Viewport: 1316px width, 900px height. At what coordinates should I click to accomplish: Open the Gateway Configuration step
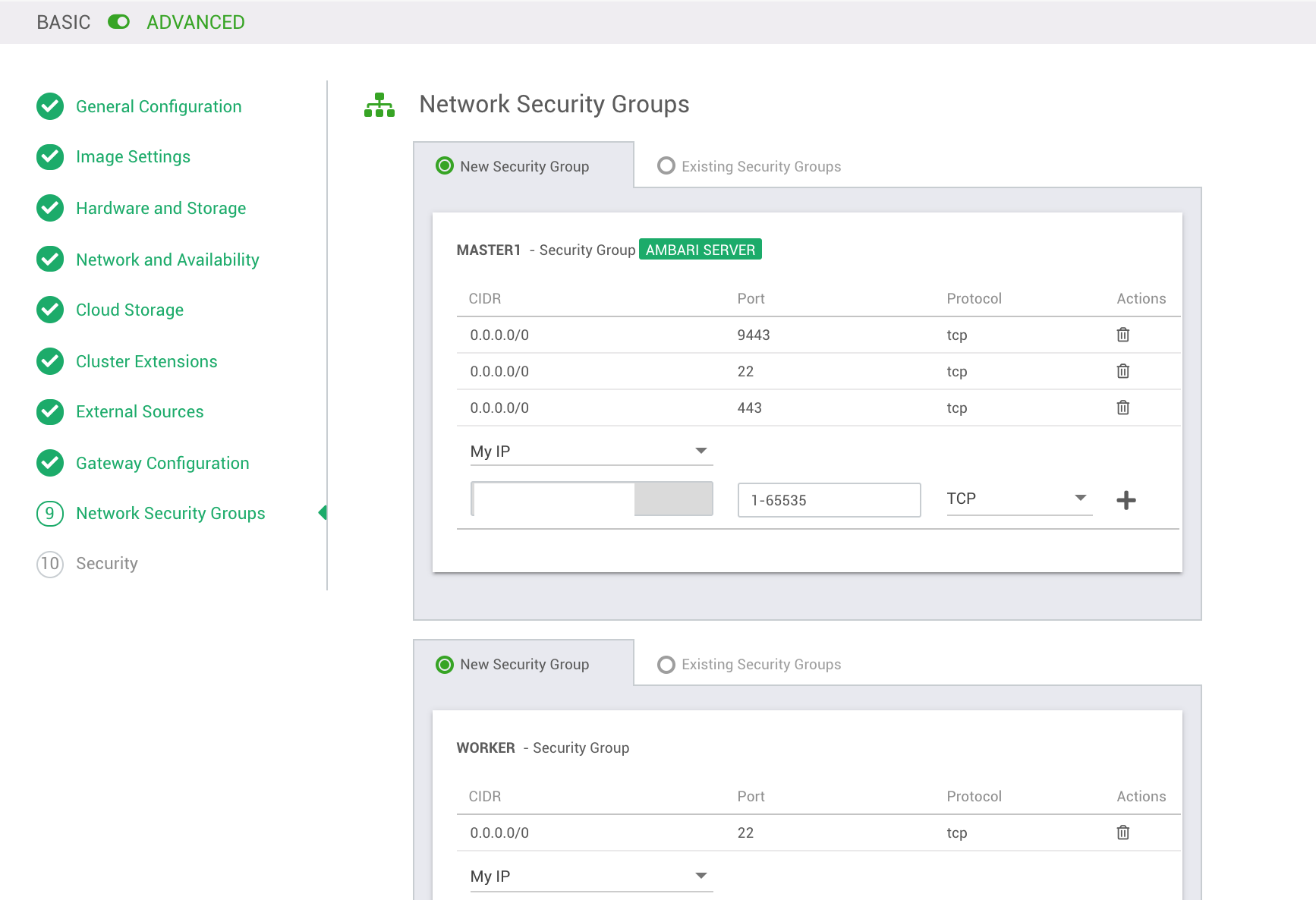coord(162,463)
